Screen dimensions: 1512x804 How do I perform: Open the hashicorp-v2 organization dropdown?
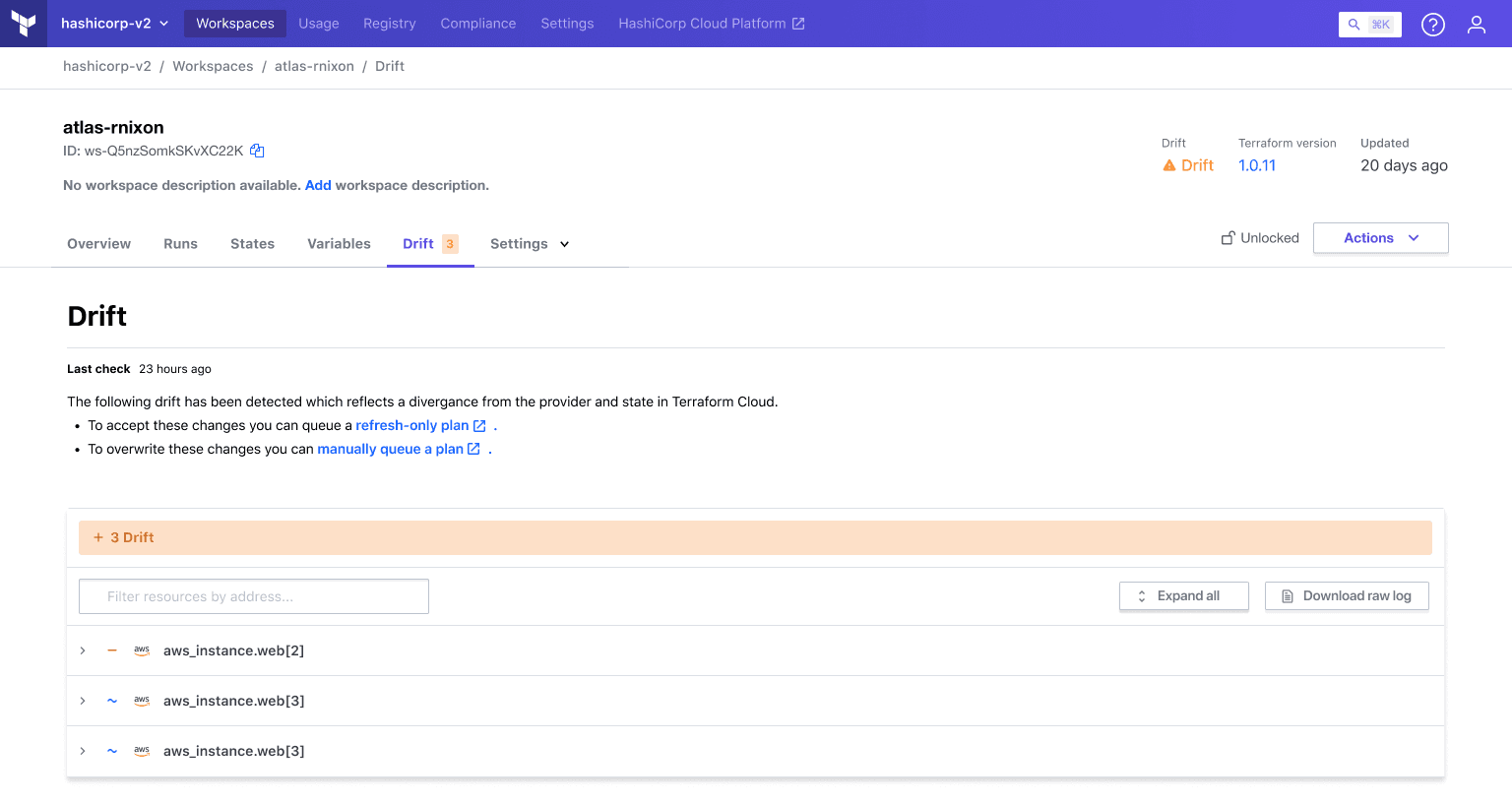pyautogui.click(x=114, y=24)
